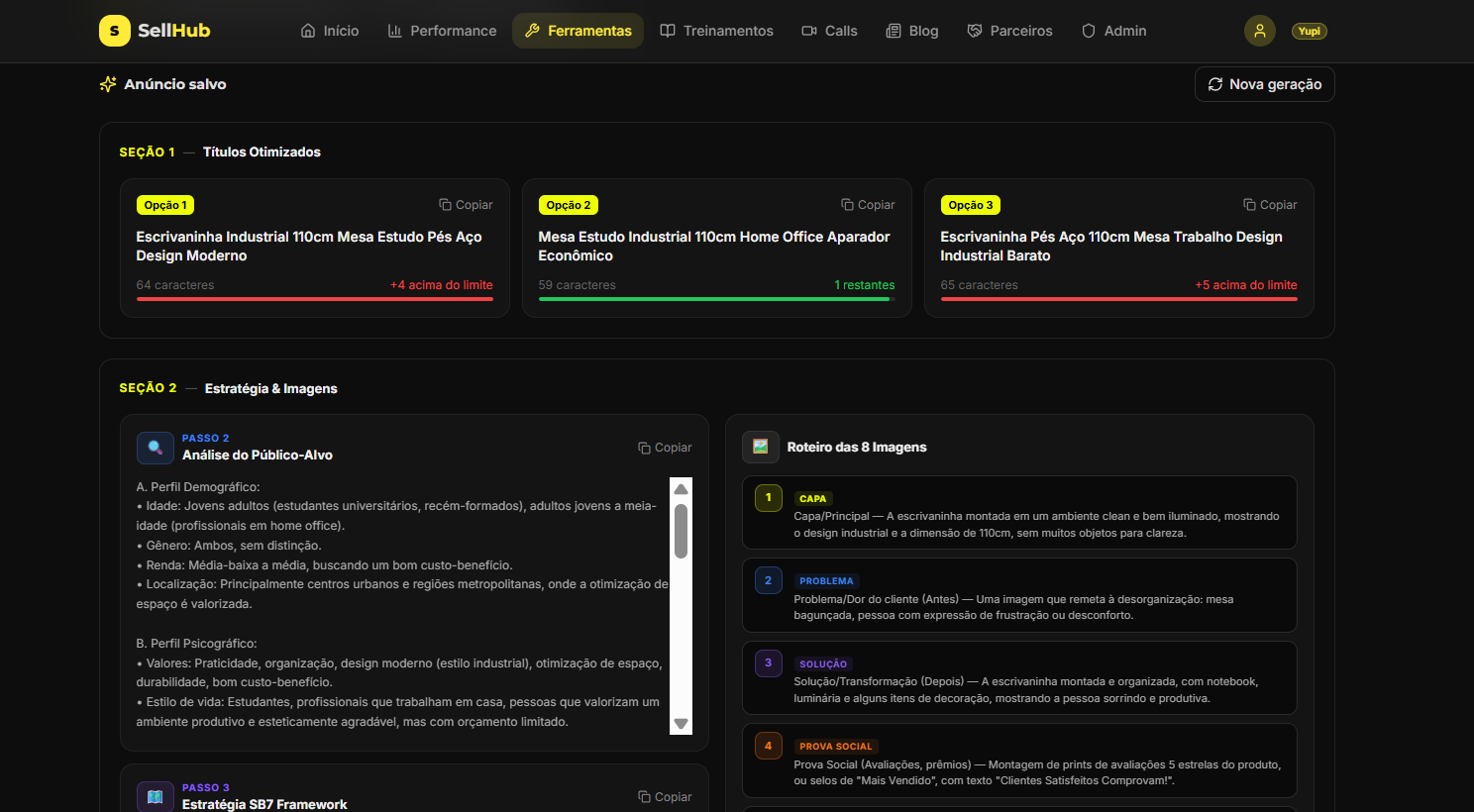Open Treinamentos section
Image resolution: width=1474 pixels, height=812 pixels.
(716, 31)
